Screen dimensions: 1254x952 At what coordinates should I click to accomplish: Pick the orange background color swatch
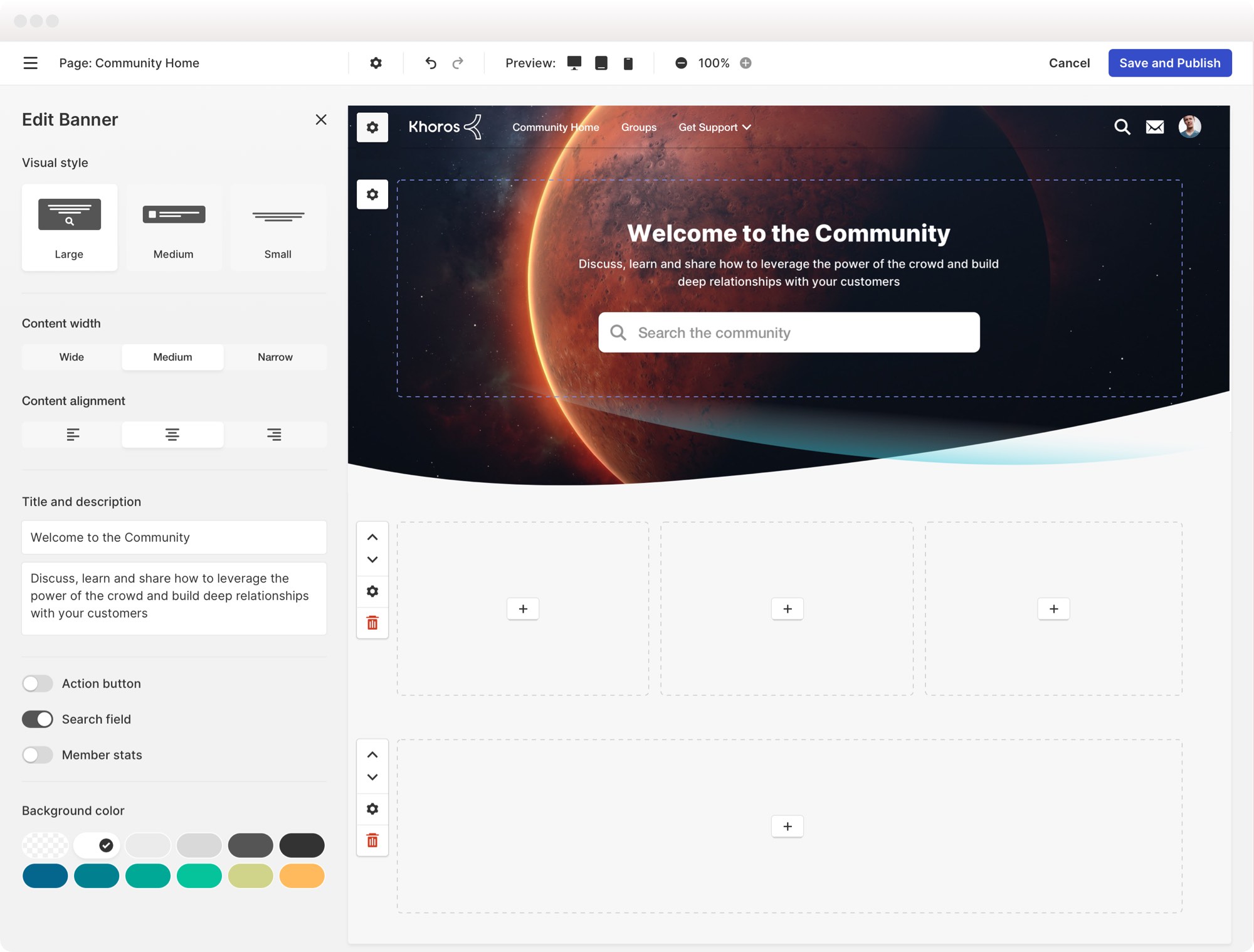(x=302, y=875)
